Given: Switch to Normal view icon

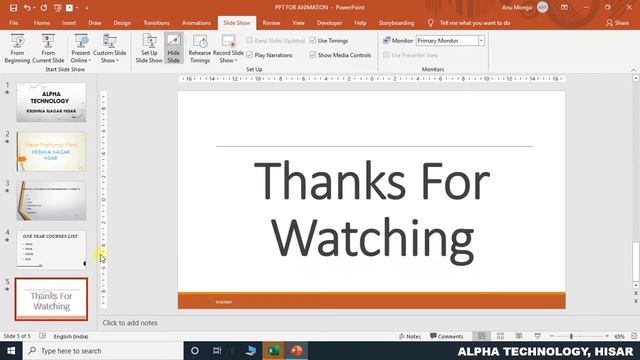Looking at the screenshot, I should [x=482, y=336].
